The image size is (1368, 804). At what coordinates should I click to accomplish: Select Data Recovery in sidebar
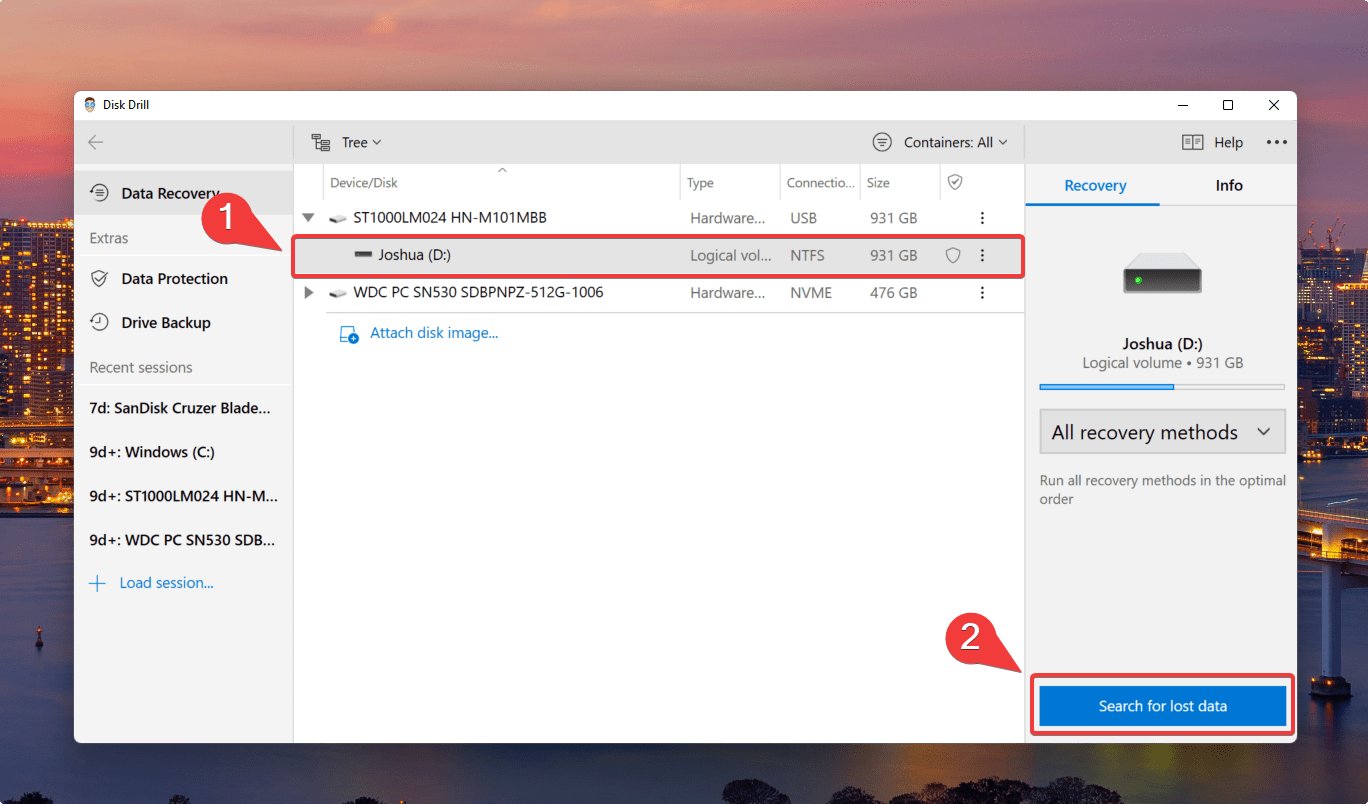pyautogui.click(x=183, y=193)
